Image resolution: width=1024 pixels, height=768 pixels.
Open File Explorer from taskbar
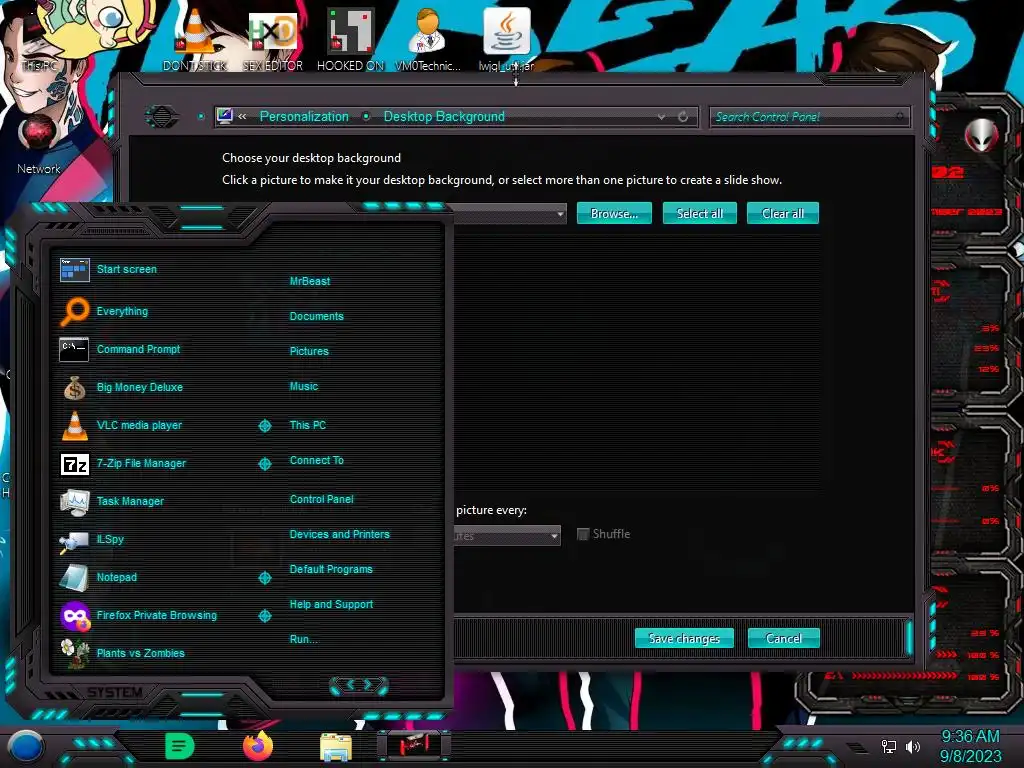(x=336, y=747)
